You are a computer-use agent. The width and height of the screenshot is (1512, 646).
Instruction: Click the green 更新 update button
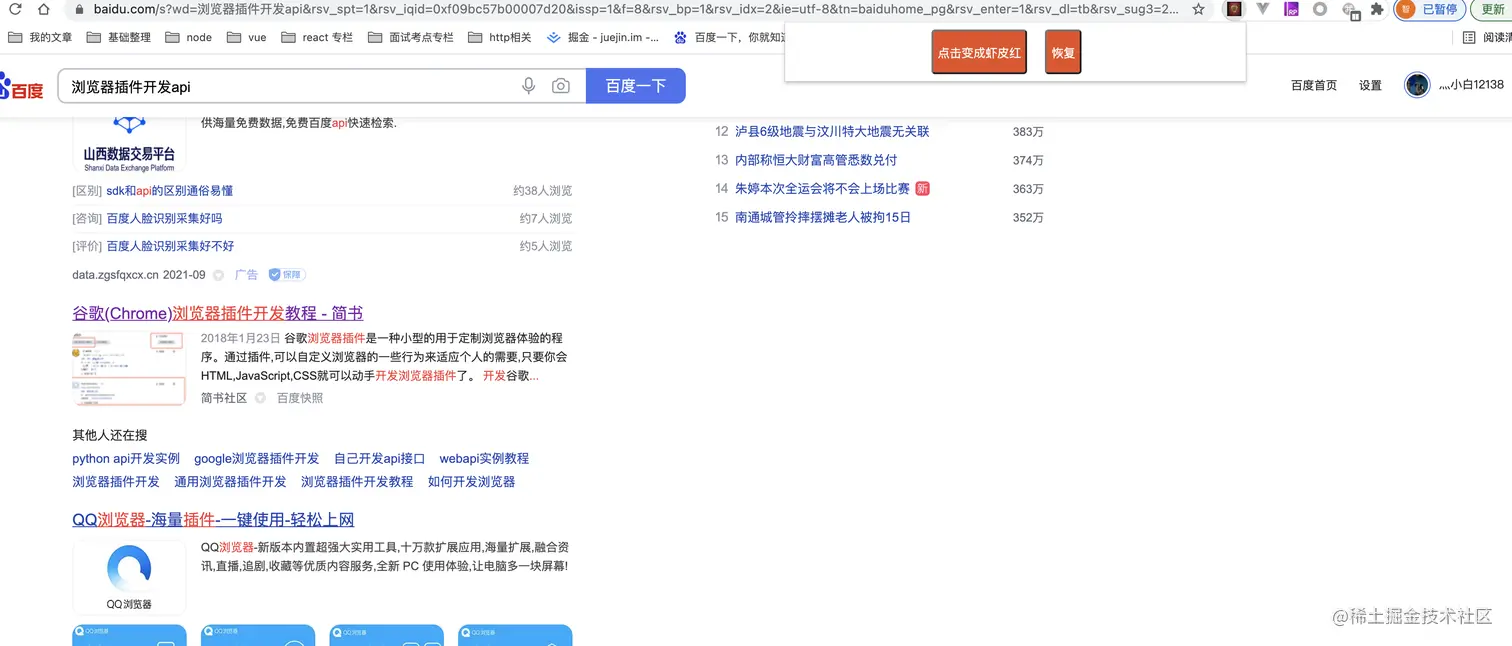[1491, 9]
